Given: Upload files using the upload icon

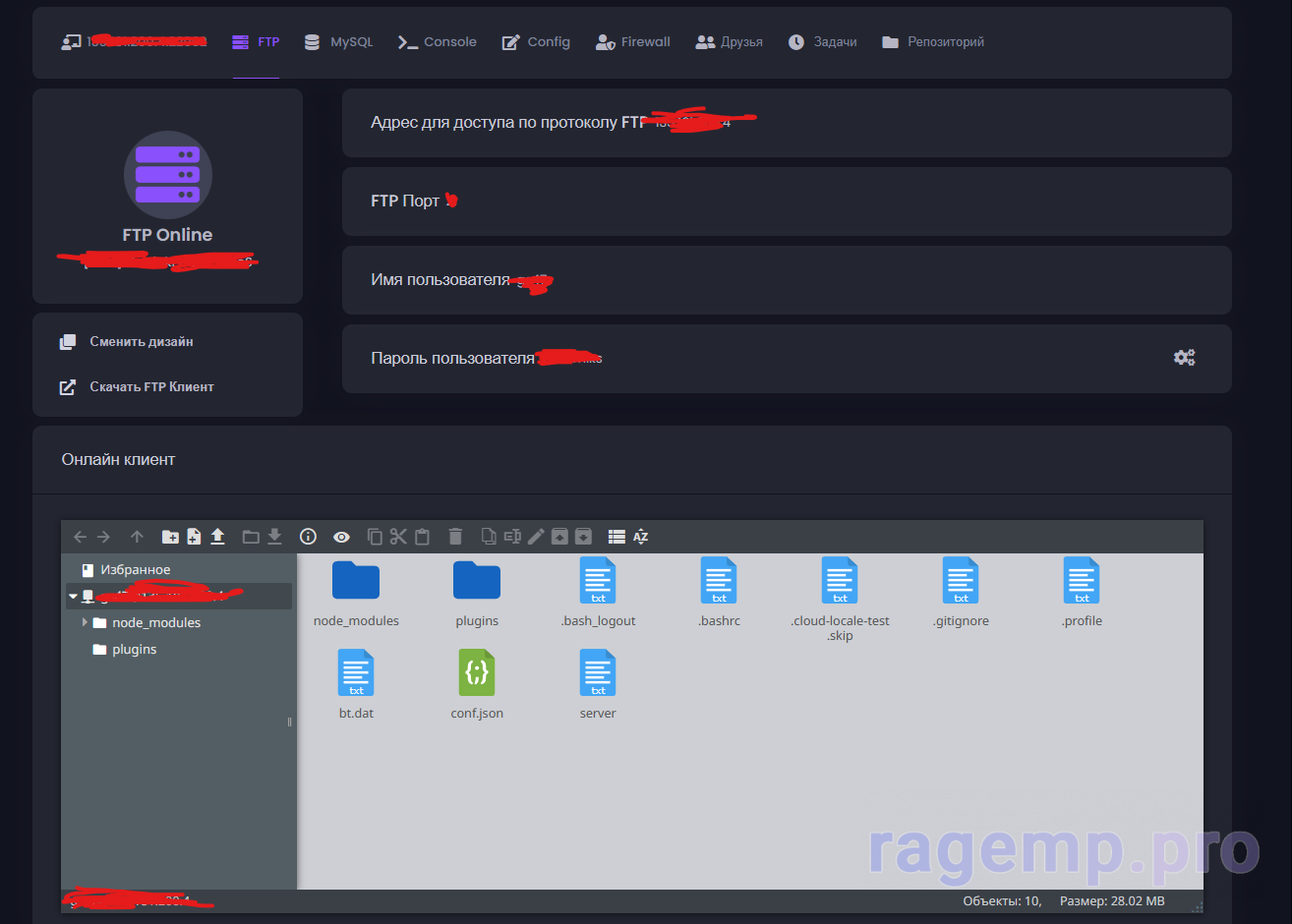Looking at the screenshot, I should (x=218, y=537).
